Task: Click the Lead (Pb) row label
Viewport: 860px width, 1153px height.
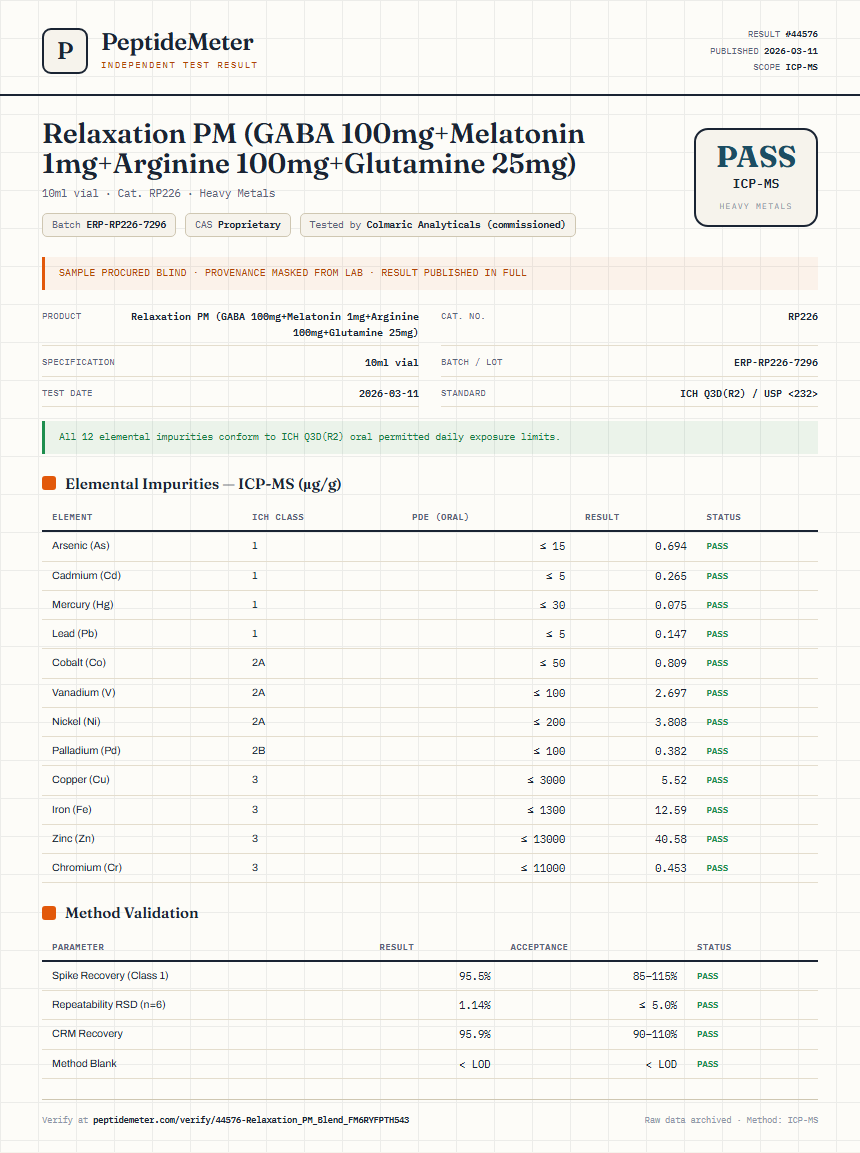Action: (74, 634)
